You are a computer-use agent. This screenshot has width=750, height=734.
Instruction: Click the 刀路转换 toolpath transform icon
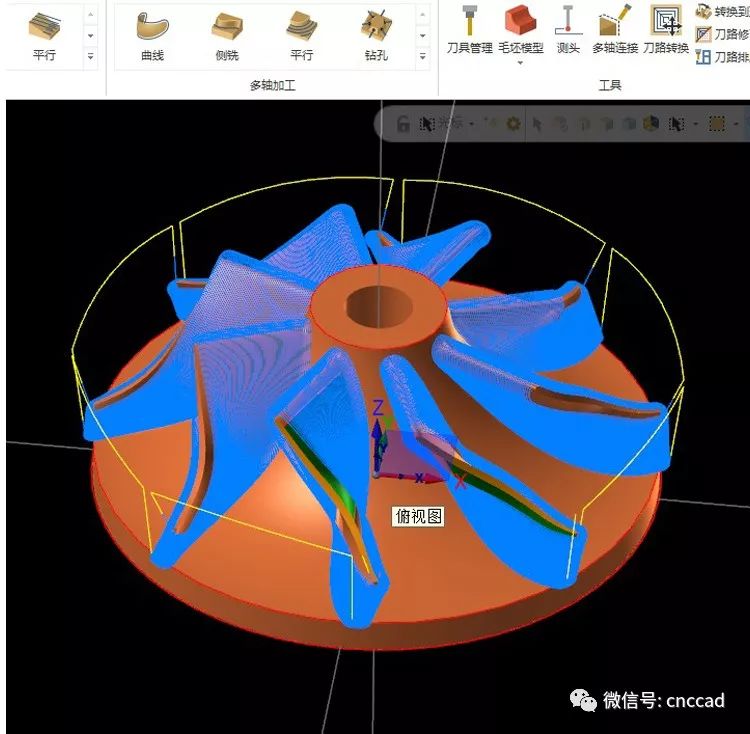665,28
